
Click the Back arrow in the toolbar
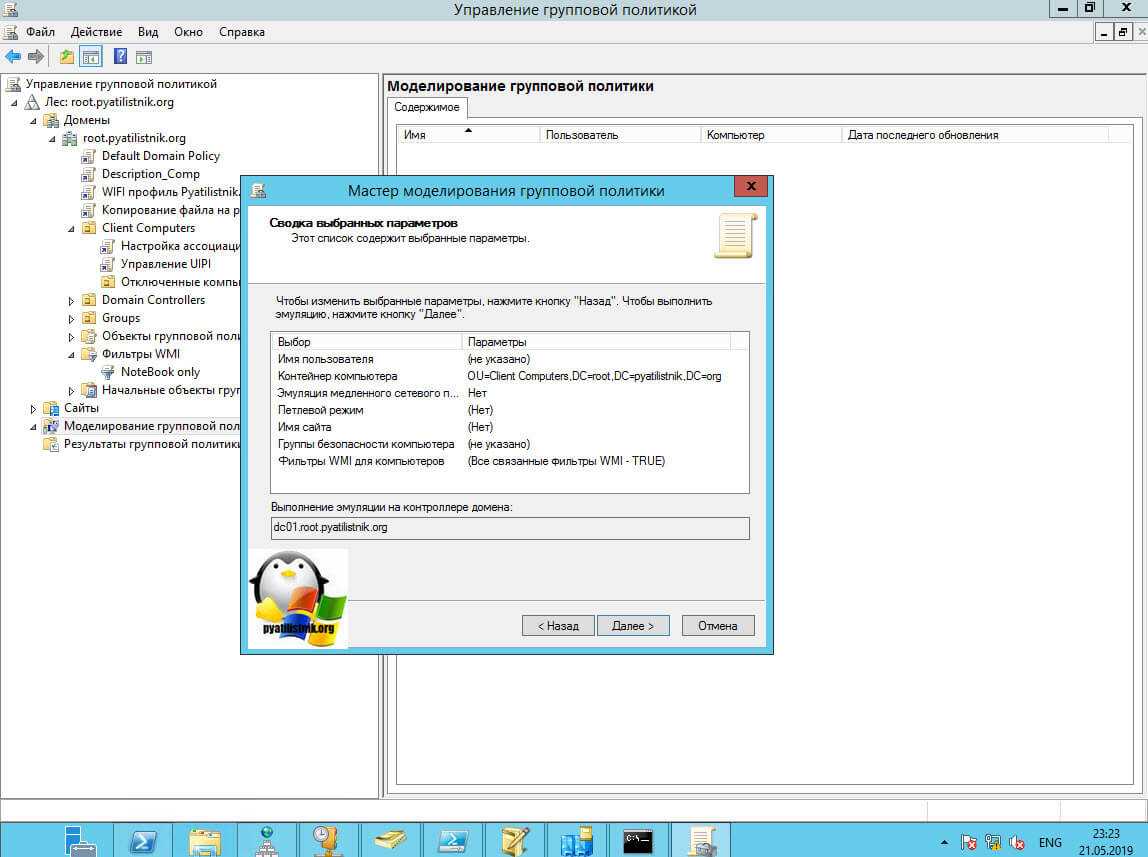[13, 57]
